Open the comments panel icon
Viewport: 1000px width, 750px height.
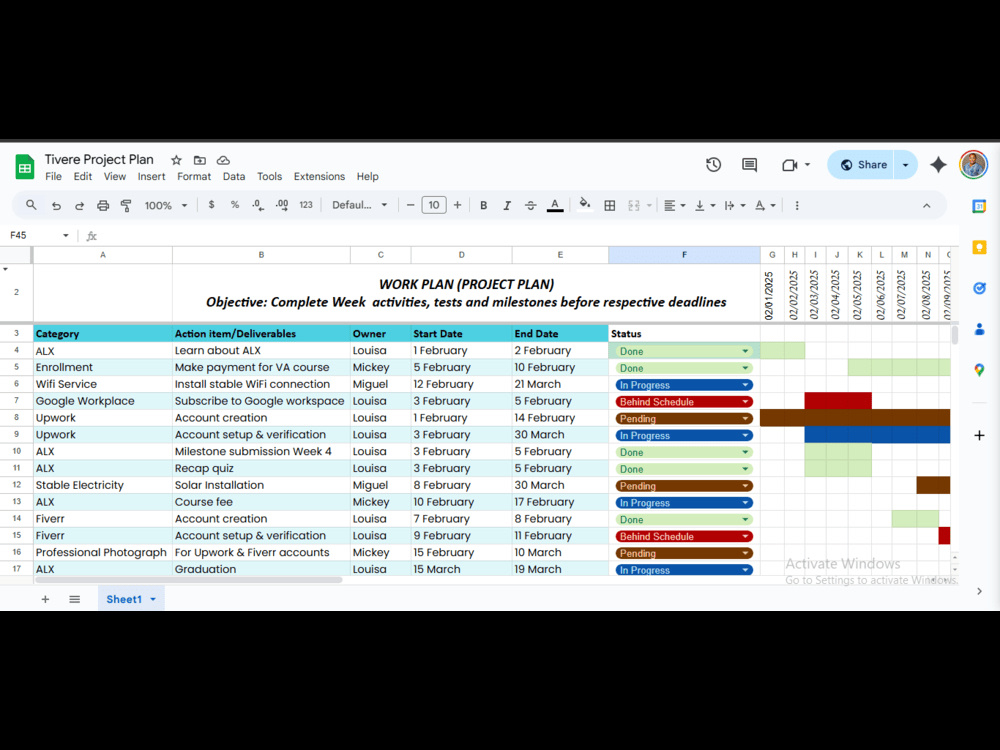coord(749,165)
